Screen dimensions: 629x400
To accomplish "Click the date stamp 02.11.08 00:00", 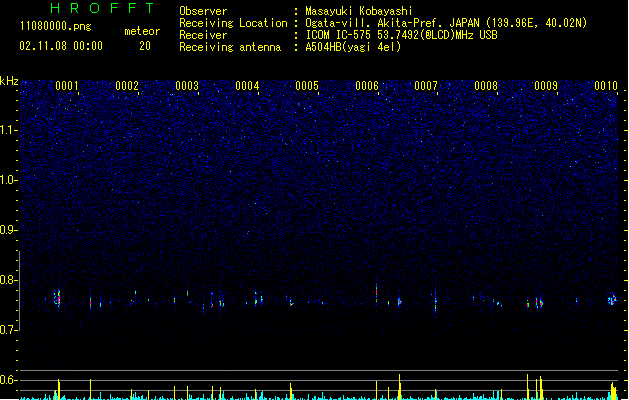I will 61,46.
